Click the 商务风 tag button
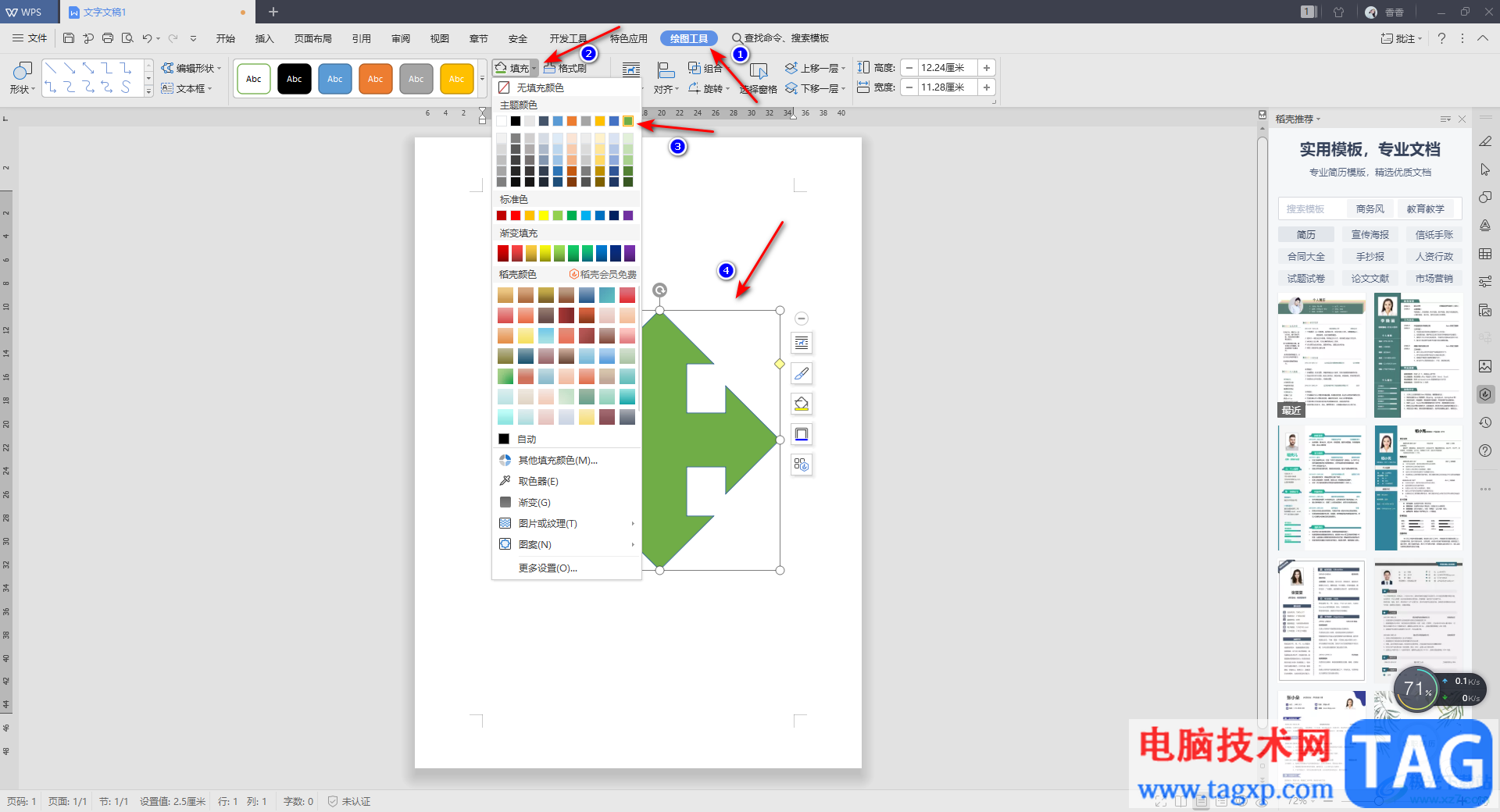 point(1370,208)
